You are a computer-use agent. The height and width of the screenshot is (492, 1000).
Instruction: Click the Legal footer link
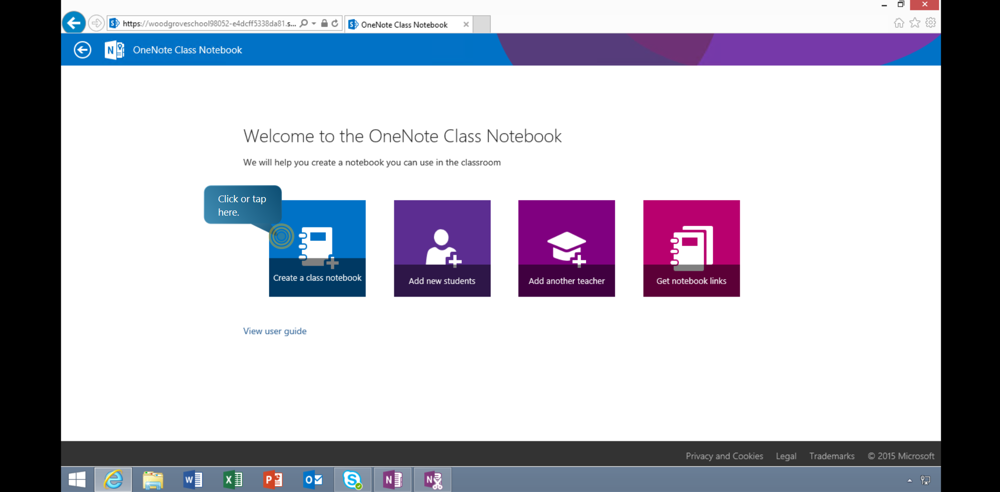786,456
